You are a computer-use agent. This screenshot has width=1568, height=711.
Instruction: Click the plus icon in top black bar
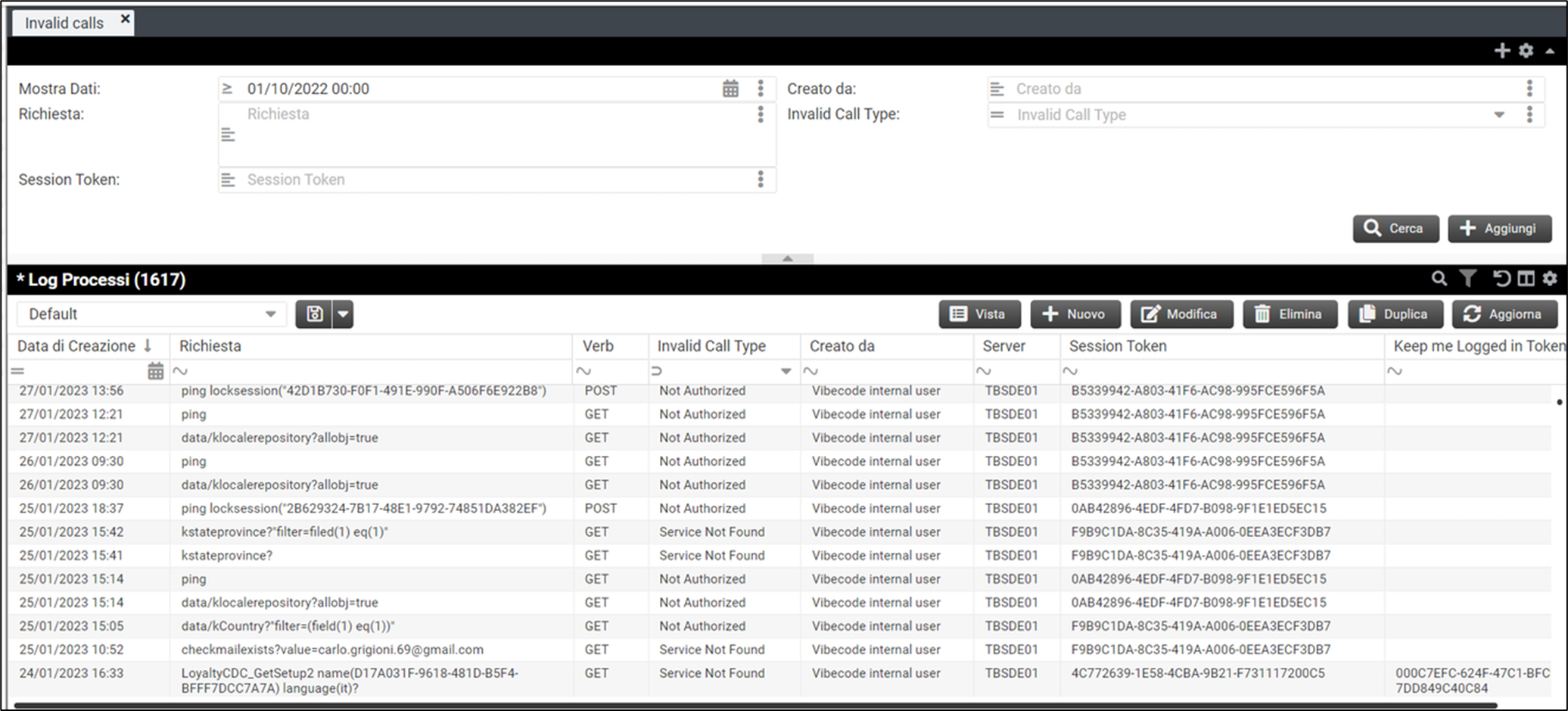click(x=1502, y=51)
